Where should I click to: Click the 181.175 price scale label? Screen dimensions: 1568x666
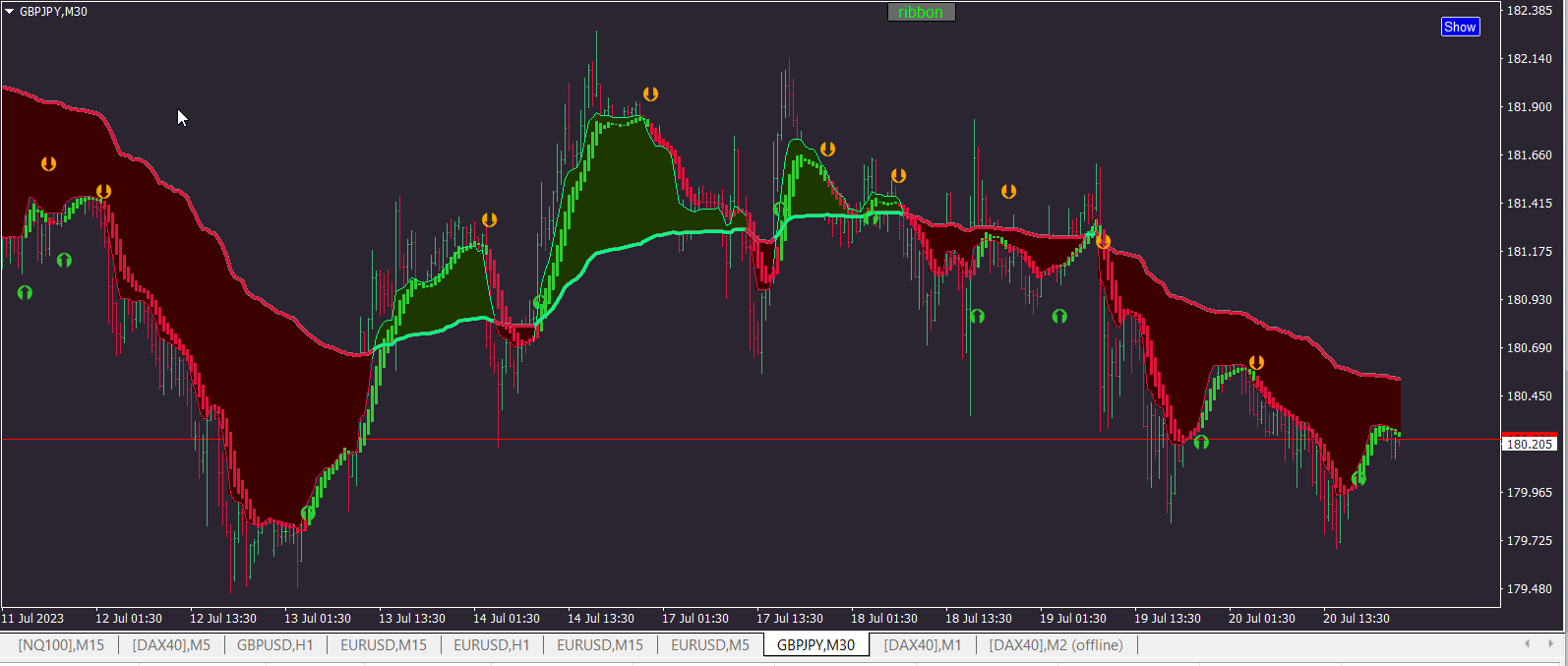(x=1530, y=252)
